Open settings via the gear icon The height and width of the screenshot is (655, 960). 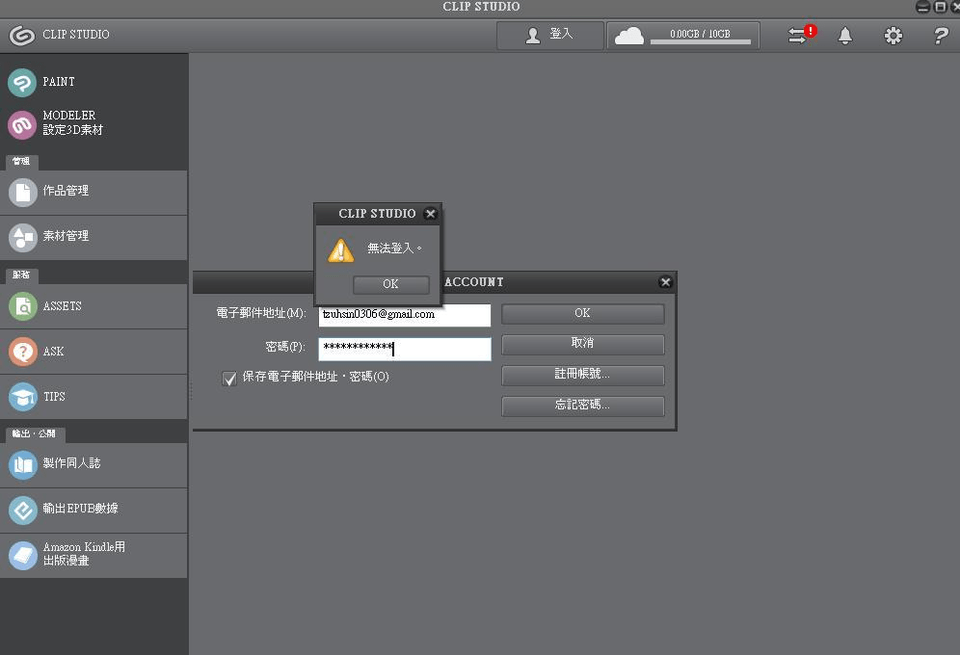click(892, 36)
